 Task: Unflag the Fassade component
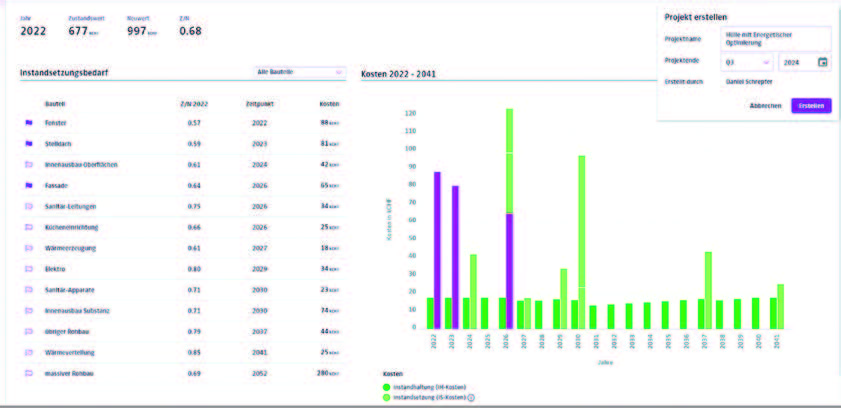(29, 186)
